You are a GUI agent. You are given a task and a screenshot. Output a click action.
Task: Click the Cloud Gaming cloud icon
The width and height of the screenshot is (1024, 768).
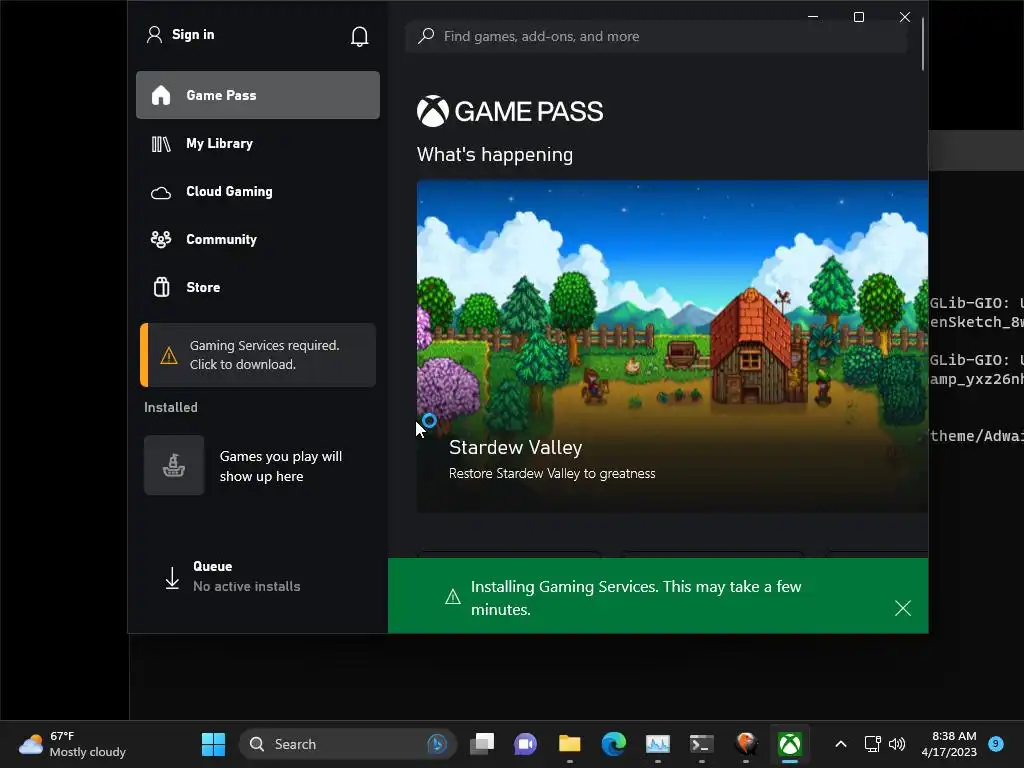161,193
